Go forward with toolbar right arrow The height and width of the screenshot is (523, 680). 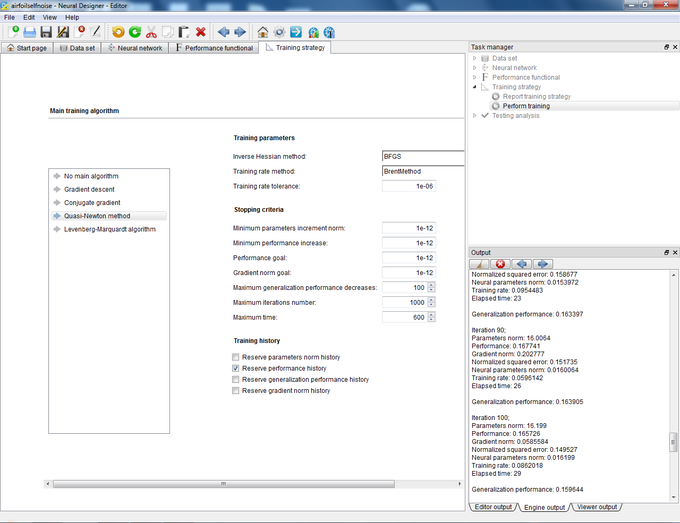(x=239, y=32)
